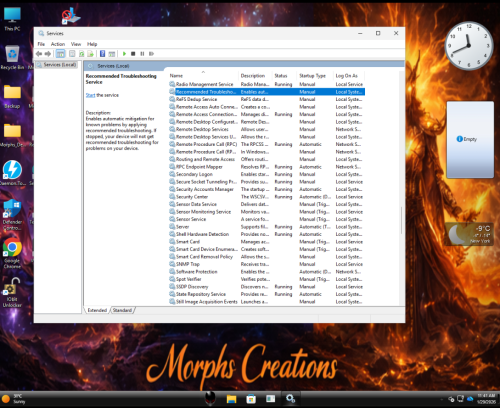Select the RPC Endpoint Mapper row
Viewport: 500px width, 408px height.
pos(267,167)
